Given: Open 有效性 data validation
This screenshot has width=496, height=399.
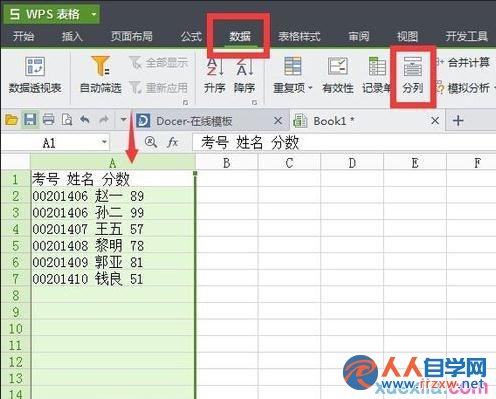Looking at the screenshot, I should coord(338,75).
